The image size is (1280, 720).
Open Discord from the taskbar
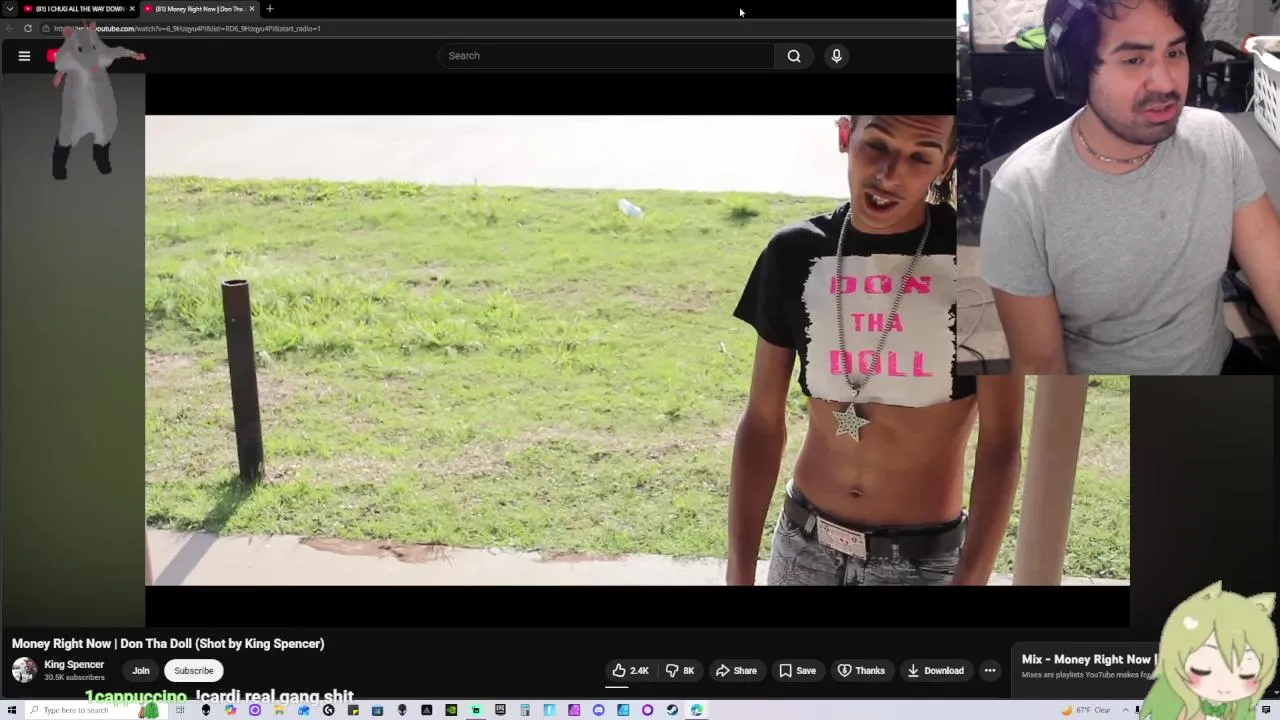pos(598,710)
